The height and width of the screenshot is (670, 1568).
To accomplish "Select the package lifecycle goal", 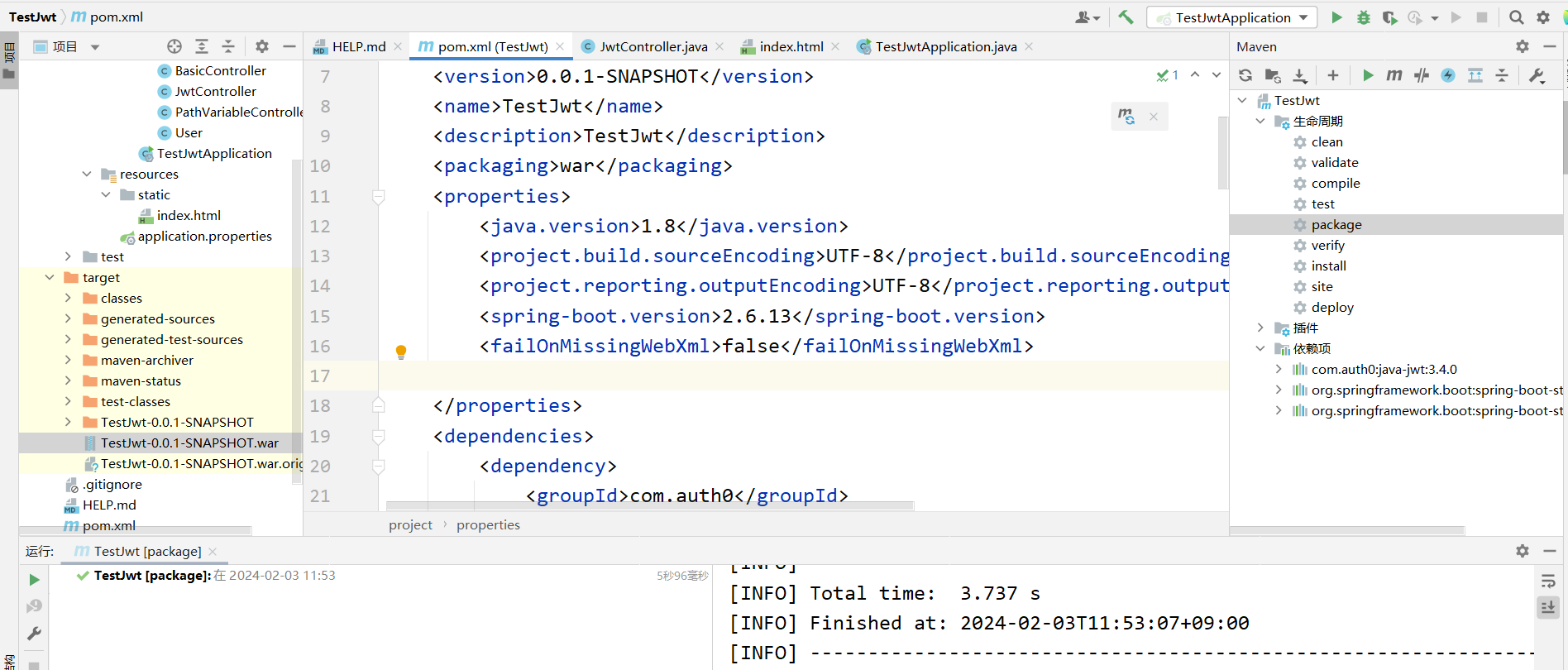I will tap(1336, 224).
